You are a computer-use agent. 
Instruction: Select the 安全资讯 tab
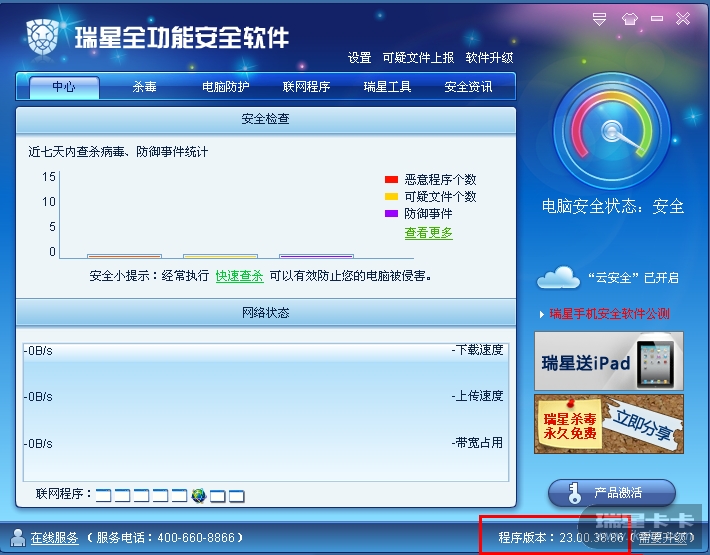[468, 86]
